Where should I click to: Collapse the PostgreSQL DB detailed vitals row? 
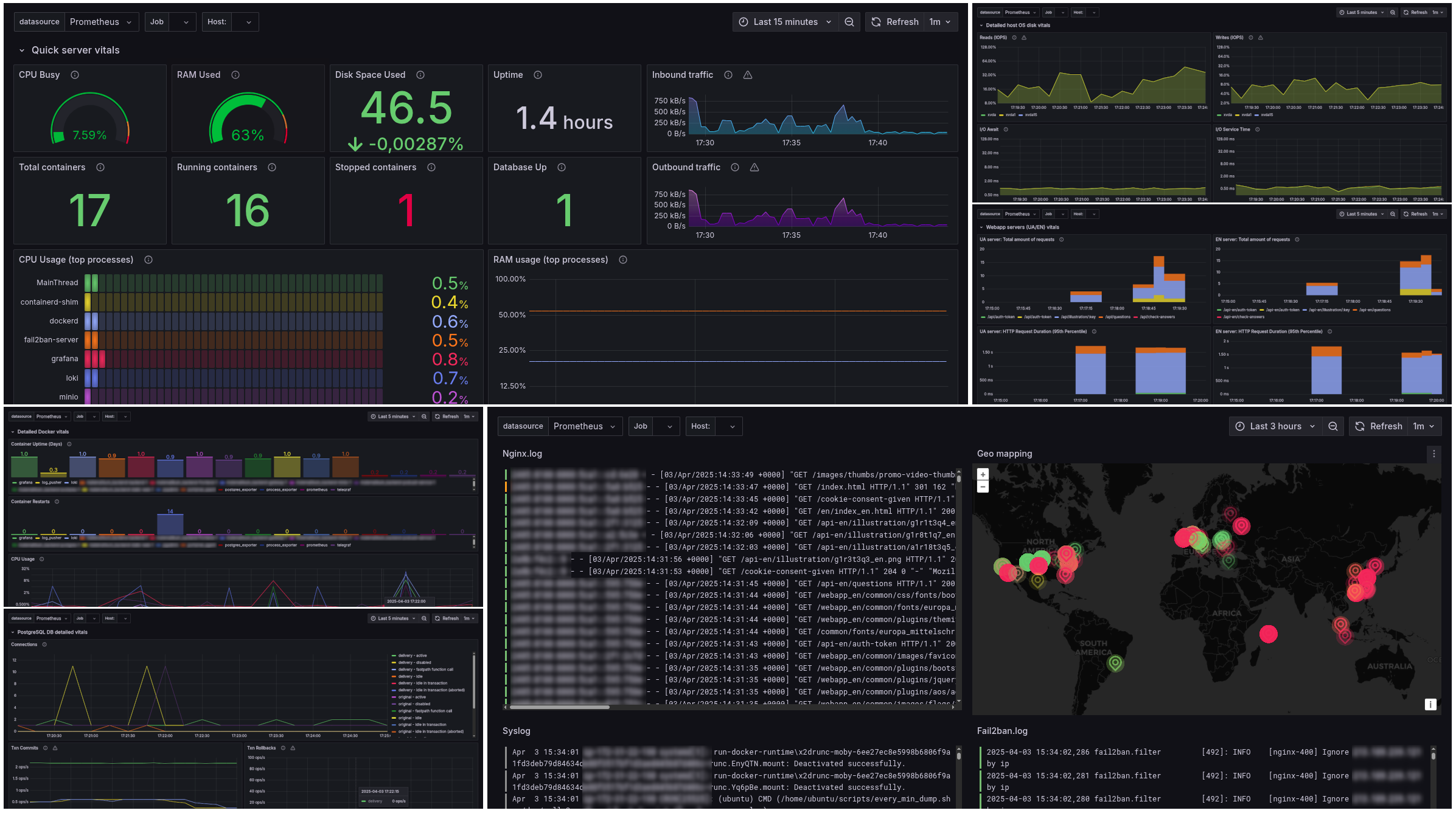click(13, 632)
